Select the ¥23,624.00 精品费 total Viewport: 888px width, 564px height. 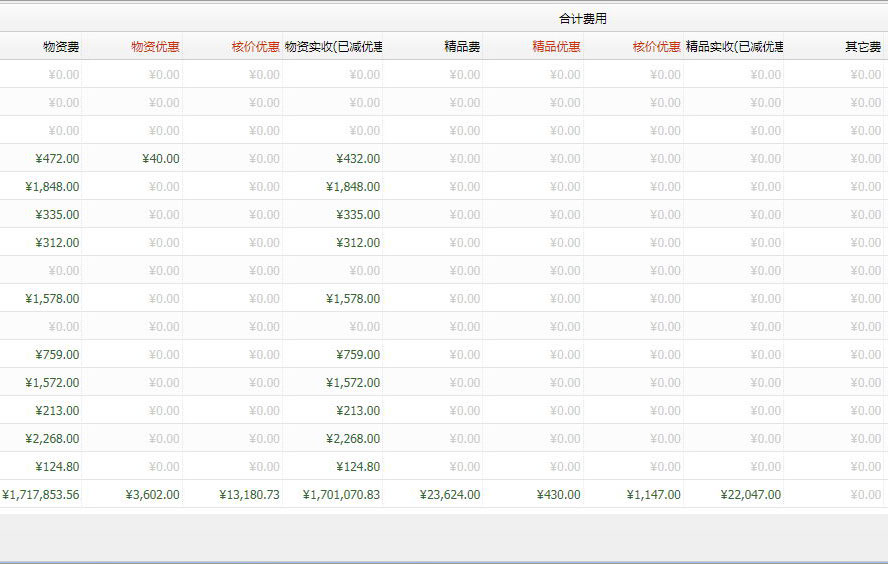tap(450, 495)
